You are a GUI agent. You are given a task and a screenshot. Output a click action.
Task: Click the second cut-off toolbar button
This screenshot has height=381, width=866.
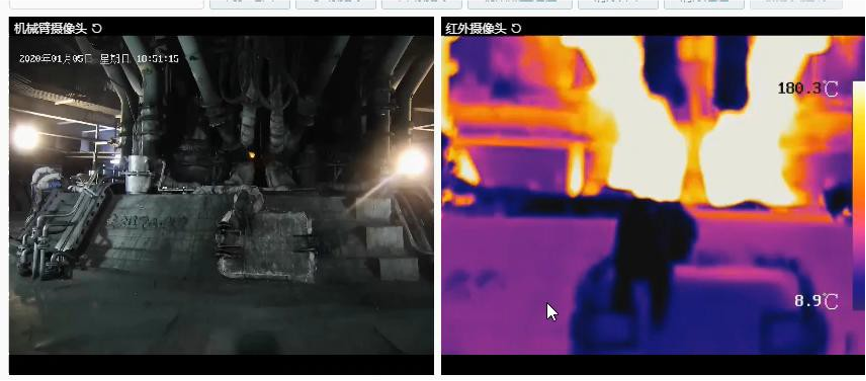[x=336, y=4]
